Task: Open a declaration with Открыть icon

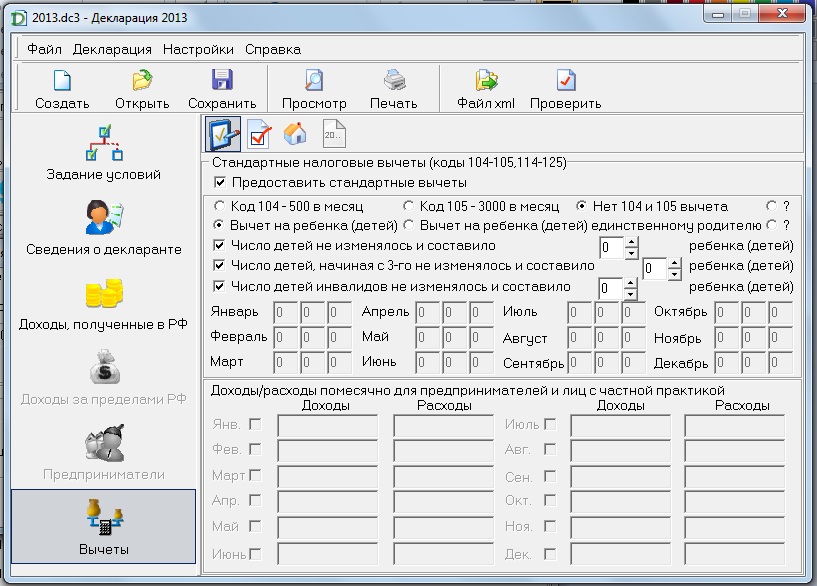Action: click(x=142, y=81)
